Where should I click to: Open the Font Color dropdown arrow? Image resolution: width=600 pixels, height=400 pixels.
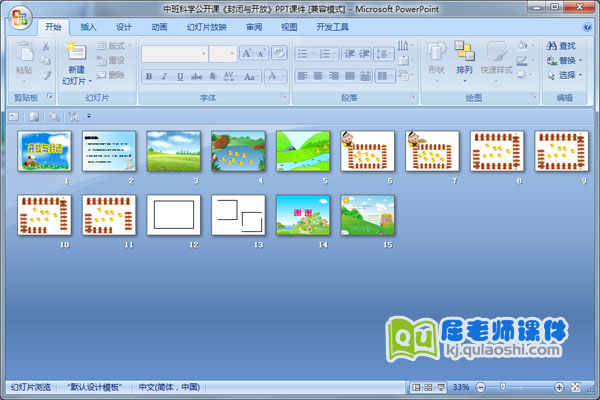click(283, 76)
